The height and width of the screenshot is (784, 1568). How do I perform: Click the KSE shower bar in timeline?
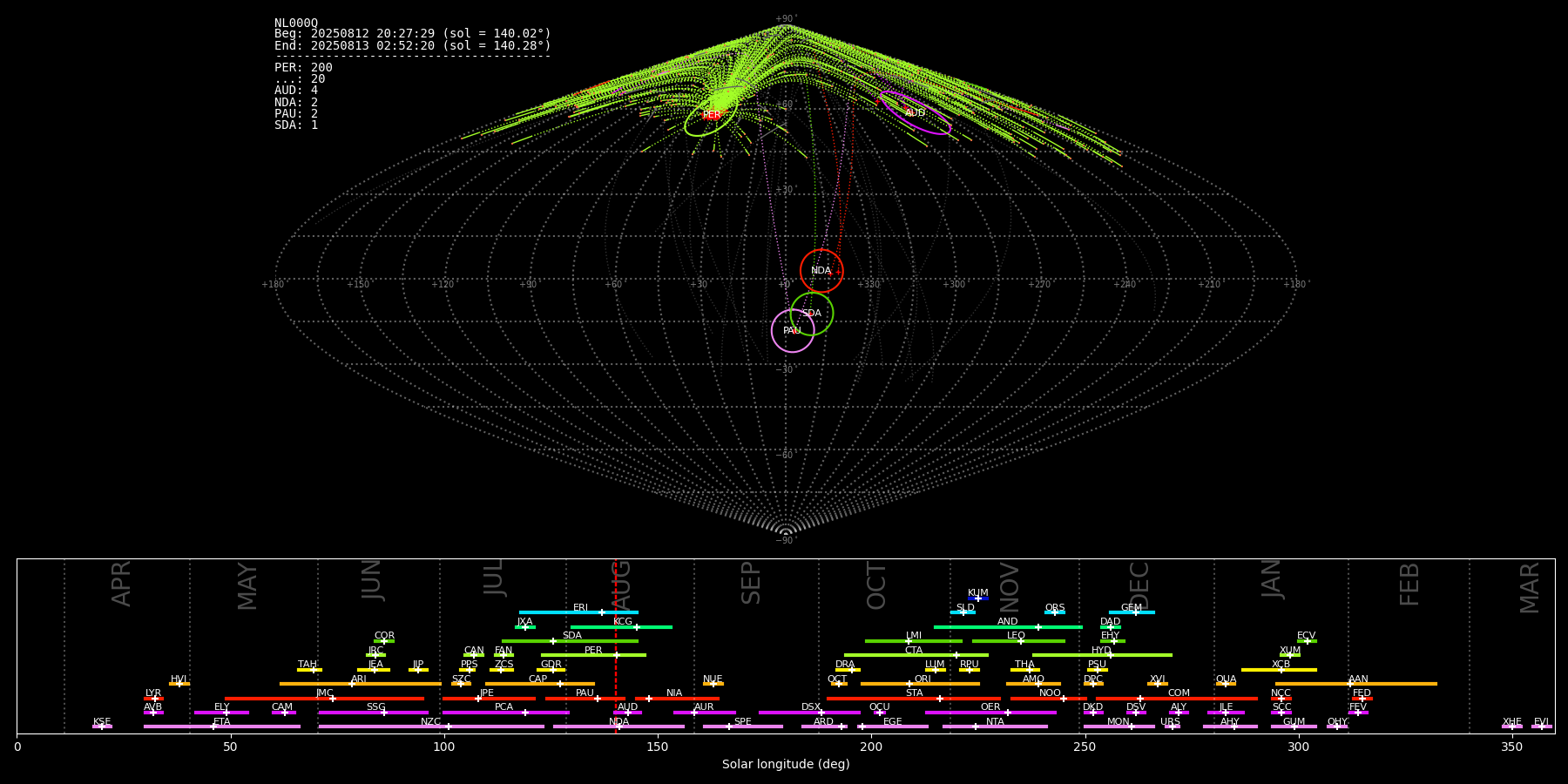(102, 727)
